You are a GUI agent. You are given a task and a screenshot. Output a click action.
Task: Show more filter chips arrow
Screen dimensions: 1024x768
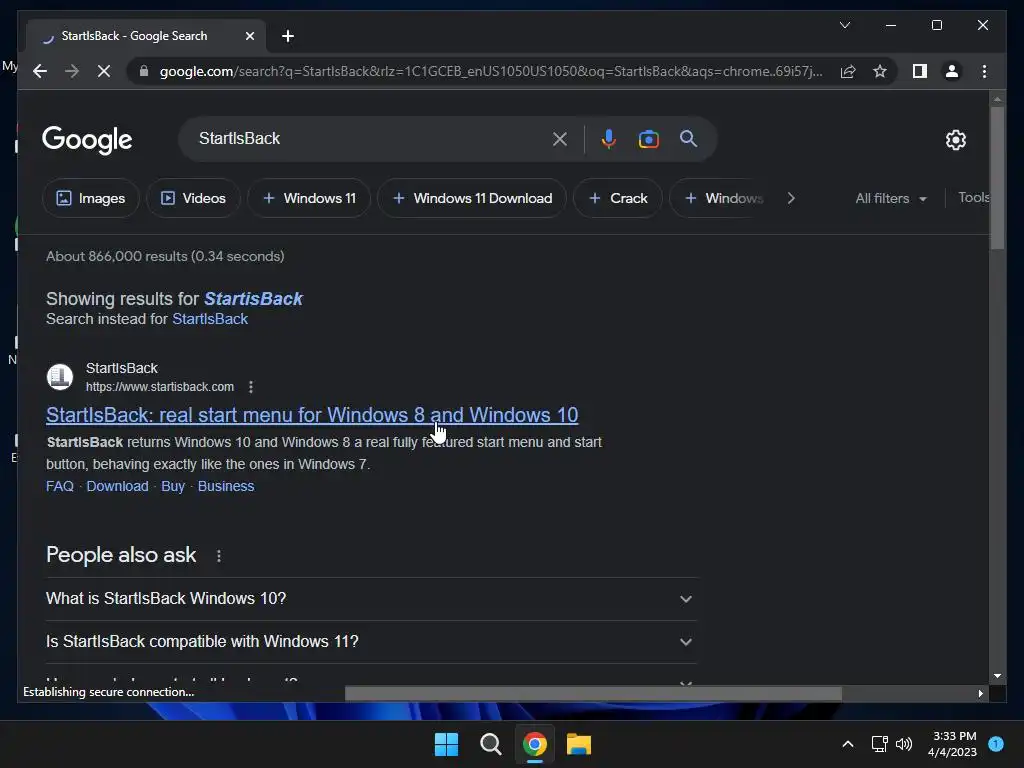pos(791,198)
